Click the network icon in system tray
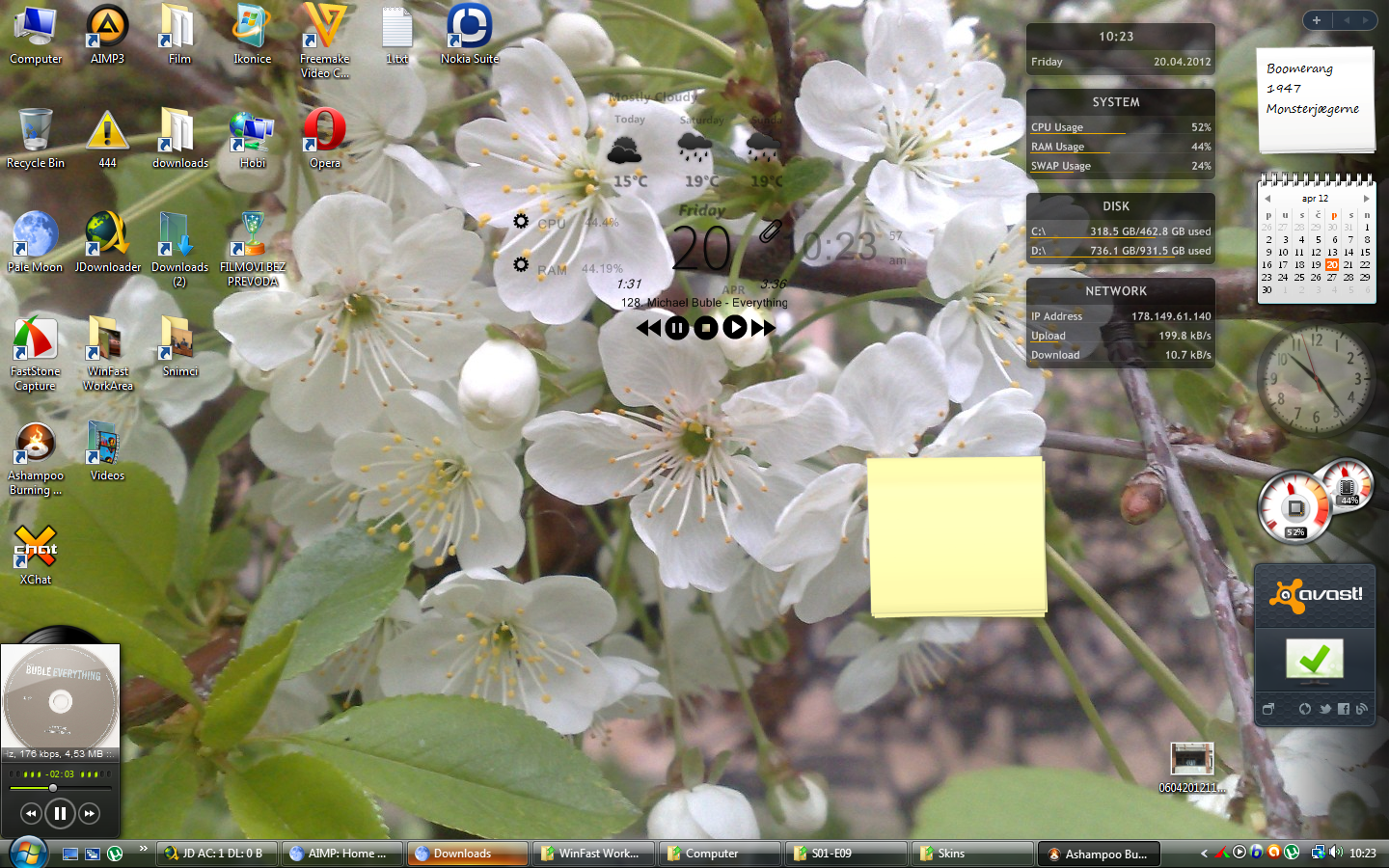This screenshot has width=1389, height=868. [1318, 853]
